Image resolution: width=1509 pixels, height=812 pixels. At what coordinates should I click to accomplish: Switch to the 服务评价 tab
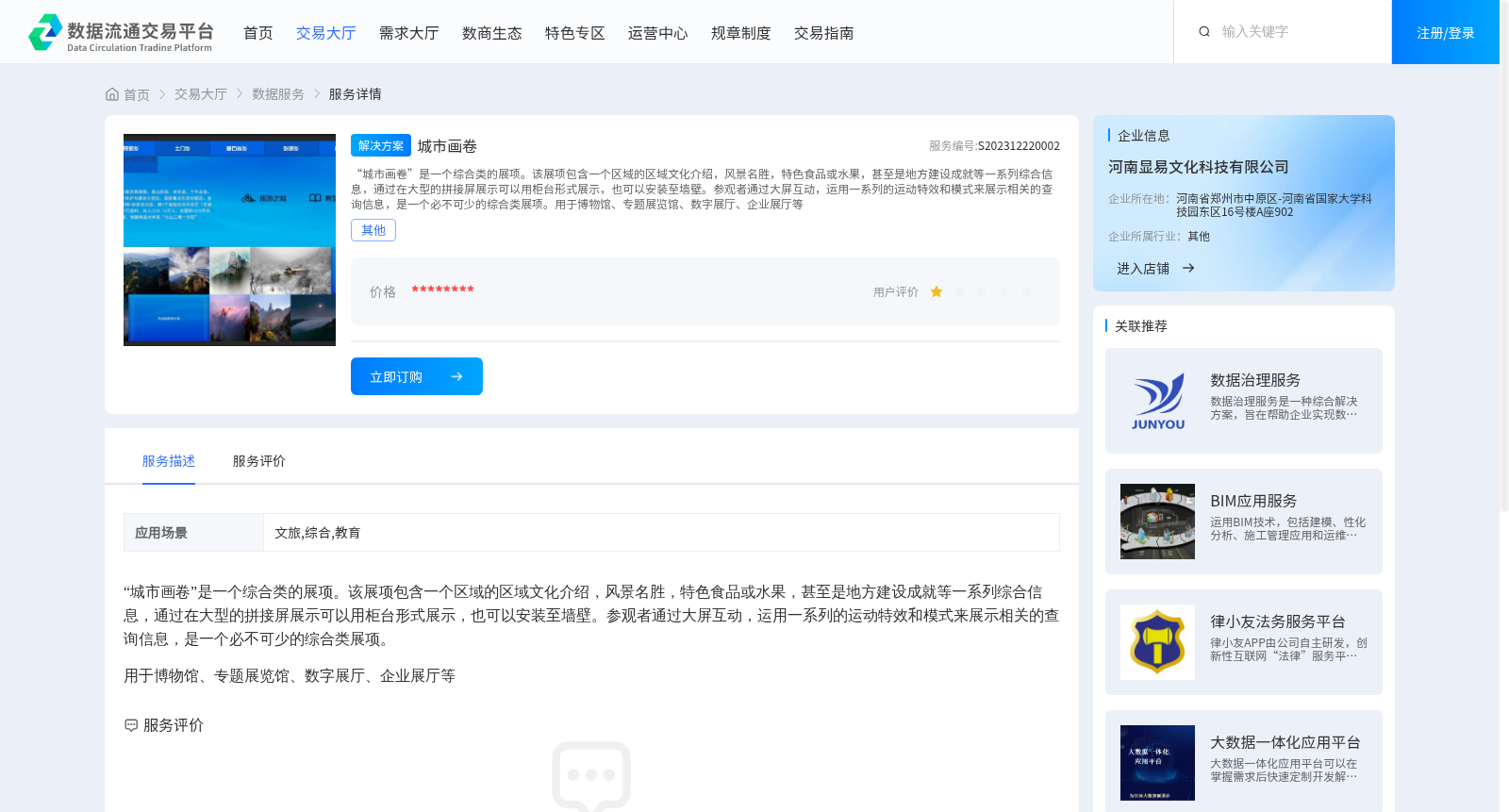(259, 461)
